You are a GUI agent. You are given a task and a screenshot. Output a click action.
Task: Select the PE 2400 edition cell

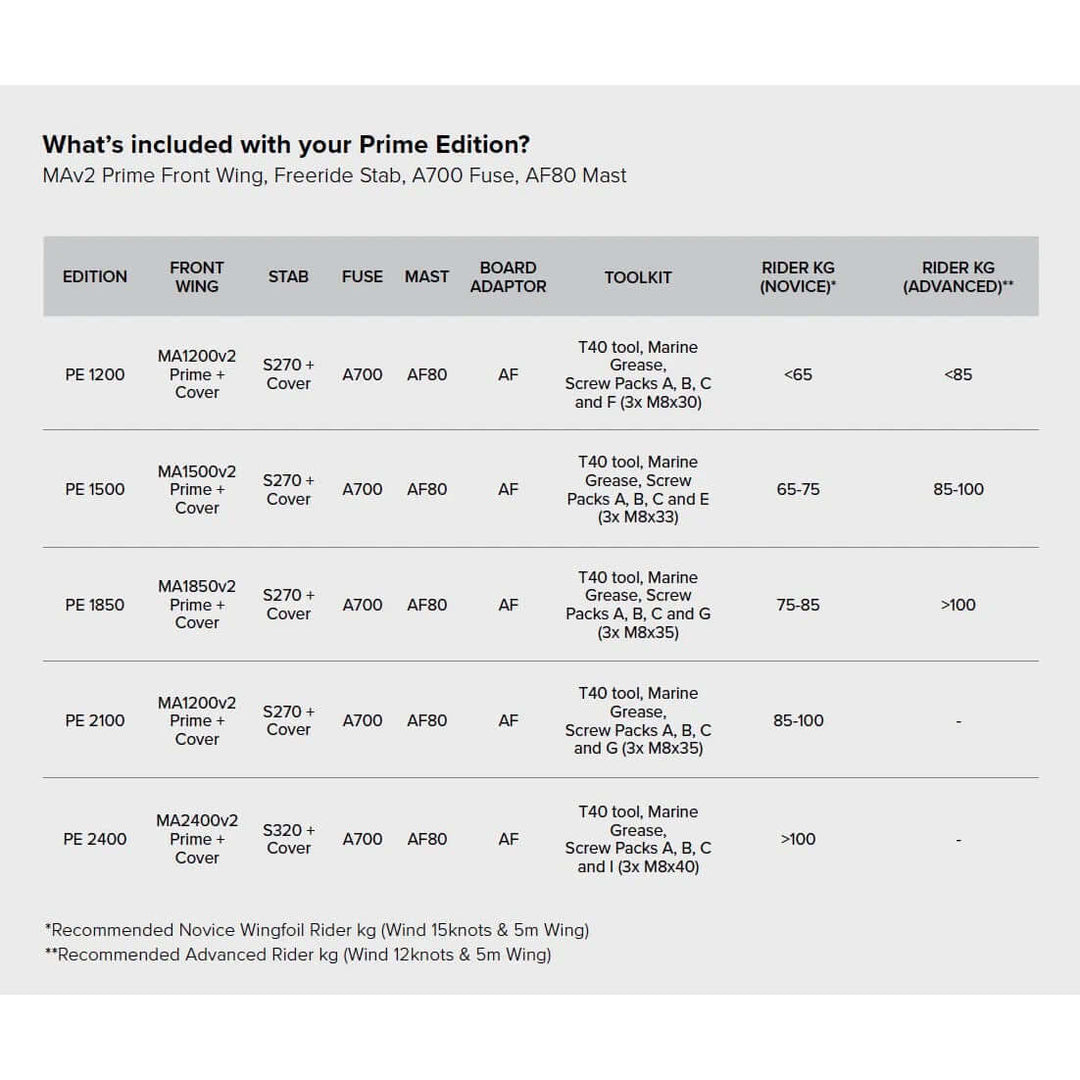tap(95, 839)
